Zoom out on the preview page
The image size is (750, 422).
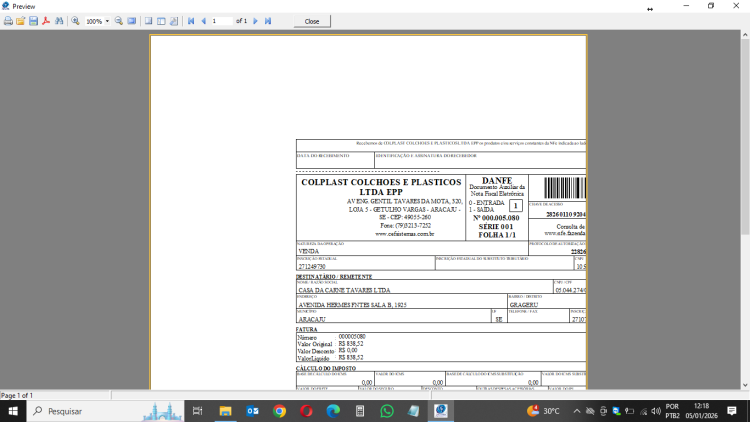pyautogui.click(x=119, y=21)
